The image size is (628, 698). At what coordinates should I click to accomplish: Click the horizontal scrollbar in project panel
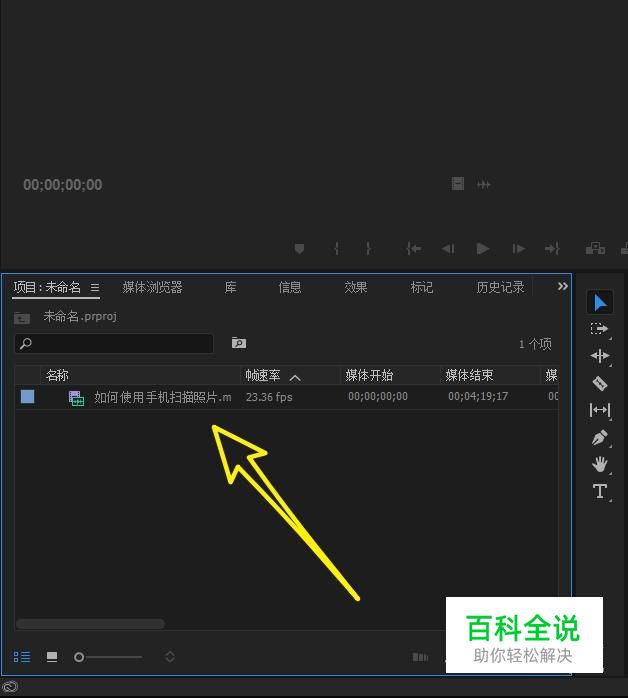point(90,624)
